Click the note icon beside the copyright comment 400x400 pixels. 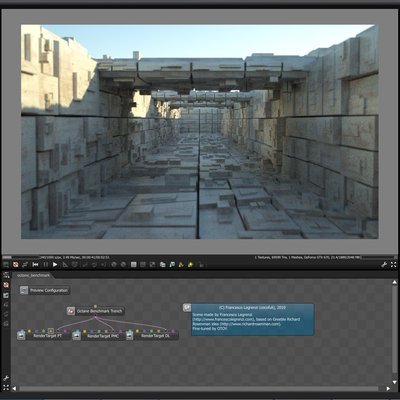tap(187, 307)
